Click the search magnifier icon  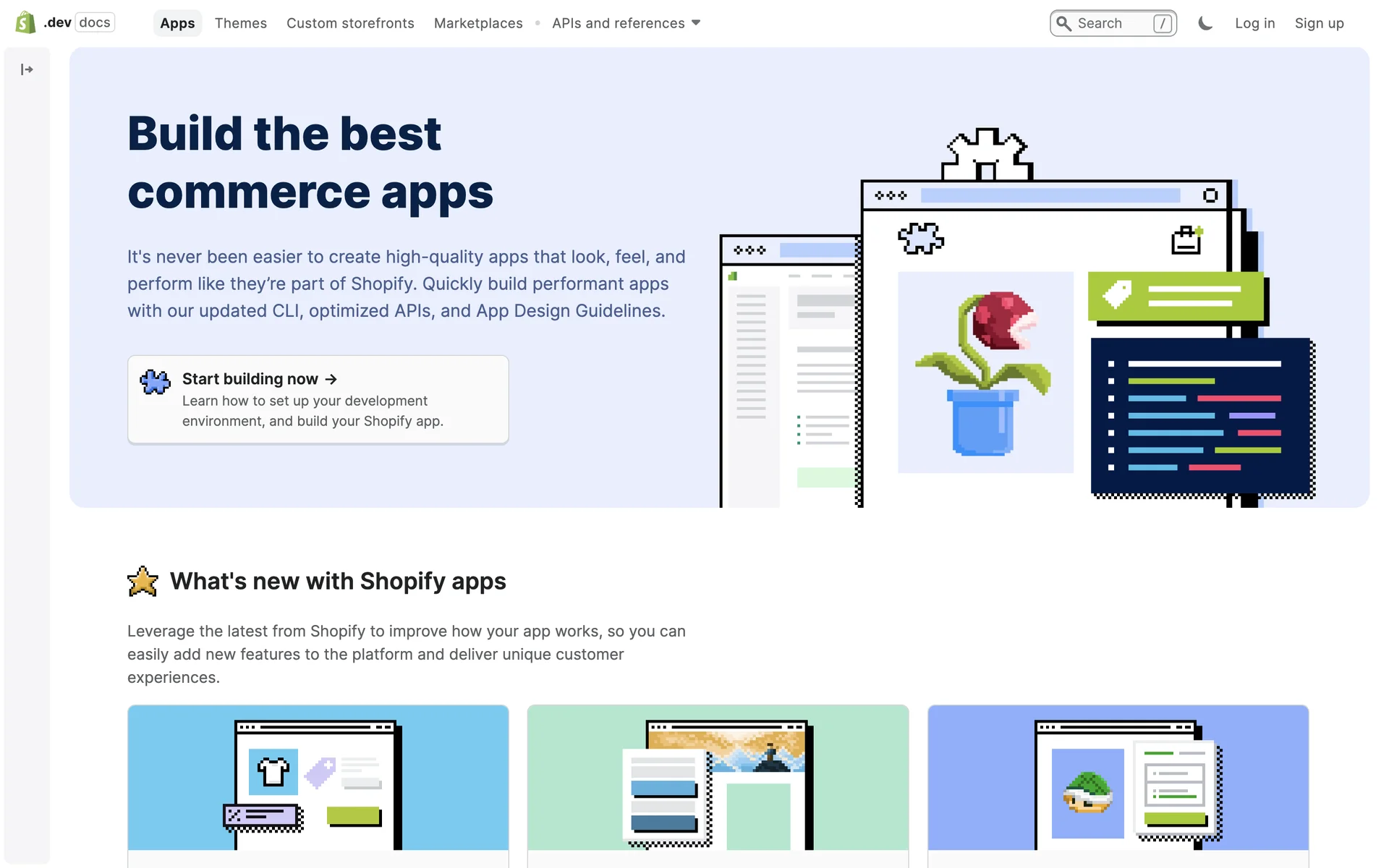pos(1063,23)
